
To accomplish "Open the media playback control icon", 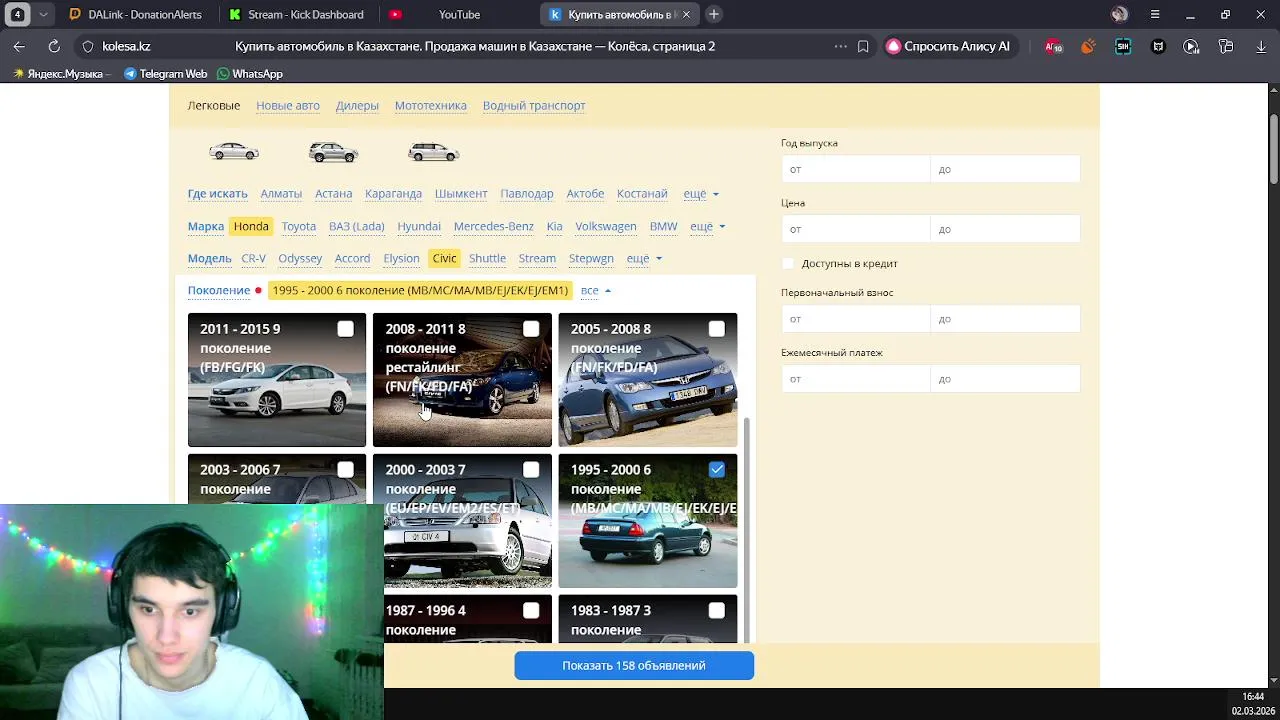I will [x=1191, y=46].
